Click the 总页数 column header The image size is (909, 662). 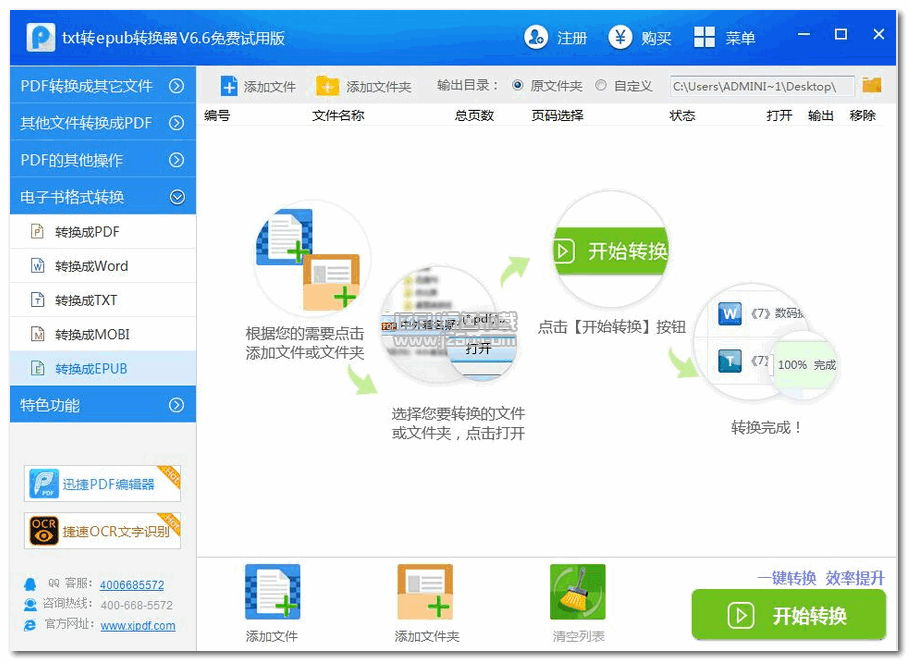pyautogui.click(x=474, y=115)
